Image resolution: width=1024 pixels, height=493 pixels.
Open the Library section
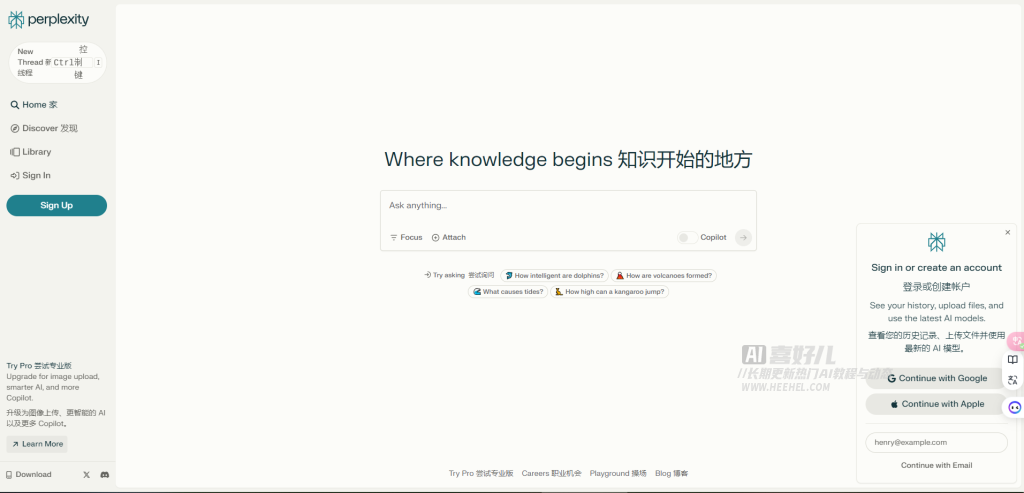pos(31,151)
